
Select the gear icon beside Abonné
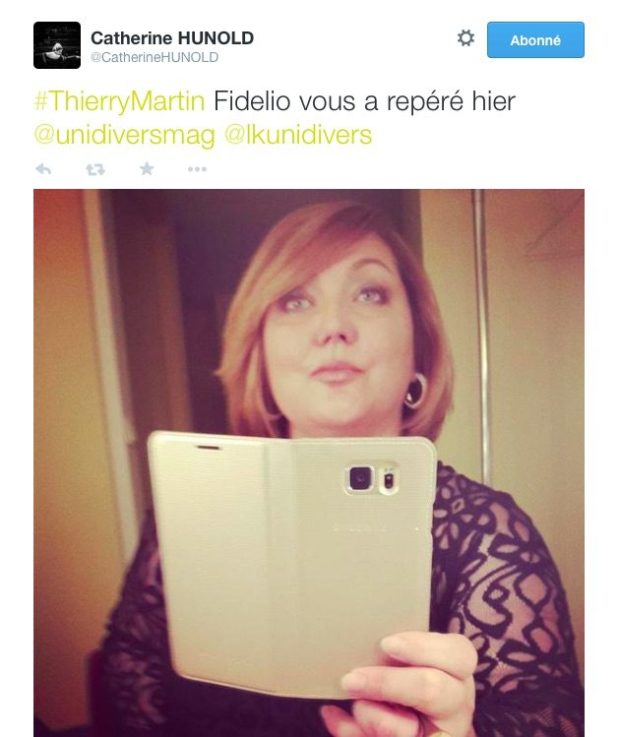click(x=465, y=38)
